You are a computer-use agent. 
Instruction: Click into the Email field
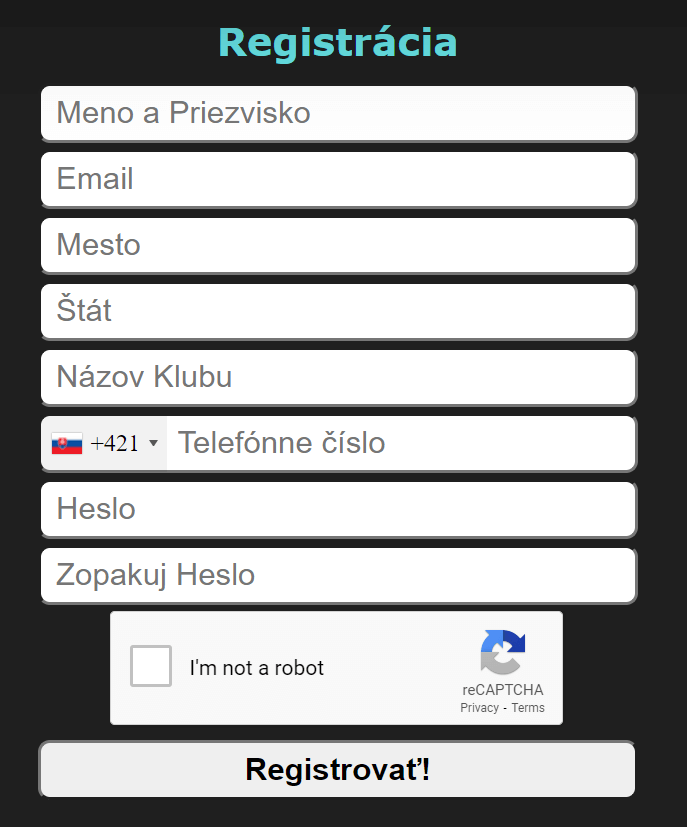tap(338, 179)
